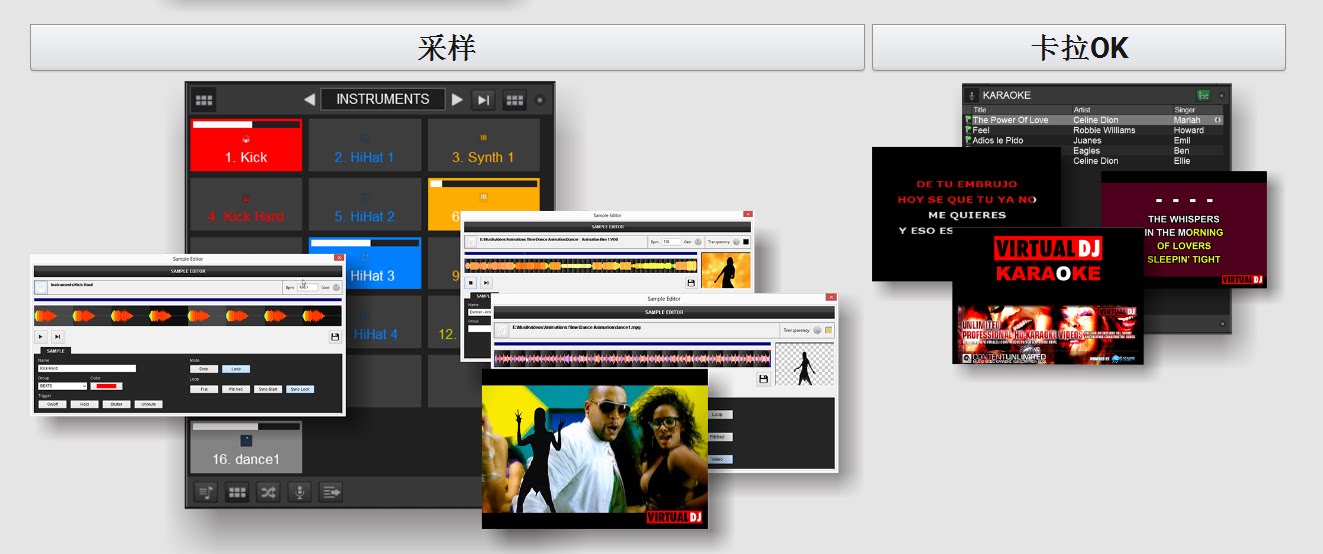This screenshot has width=1323, height=554.
Task: Choose Hold trigger in Kick Hard editor
Action: tap(84, 404)
